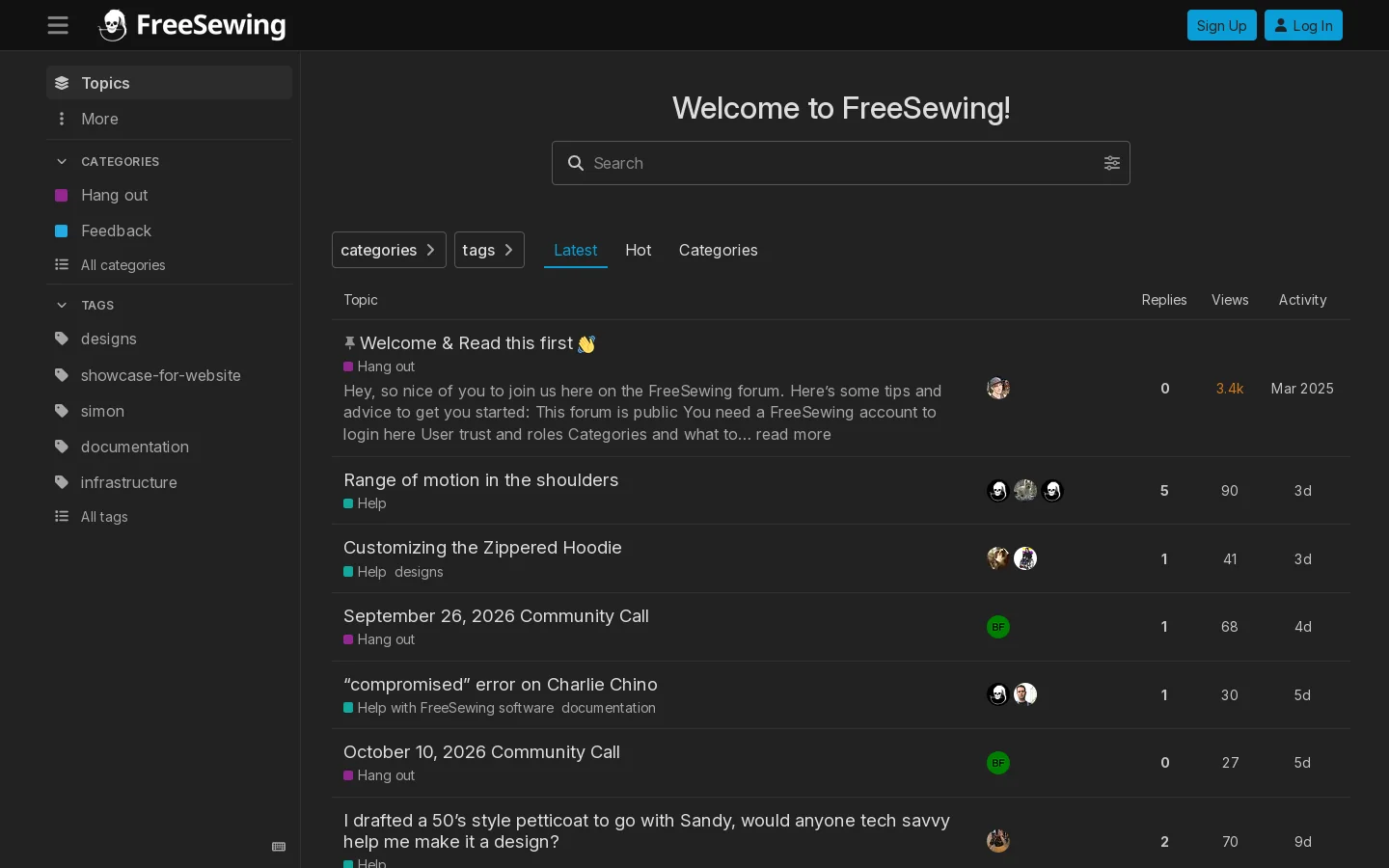Switch to the Latest tab

(576, 250)
